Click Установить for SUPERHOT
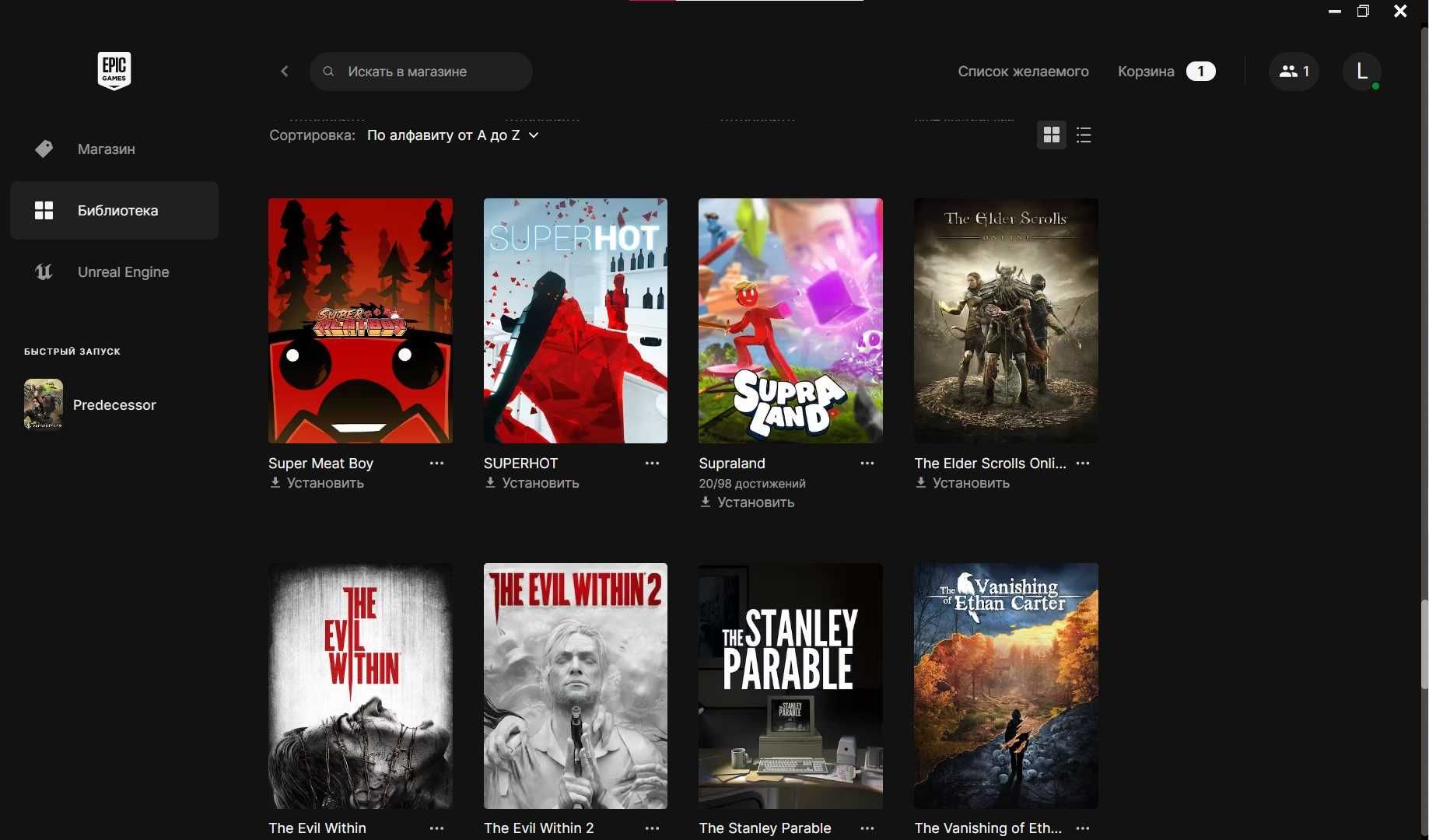The image size is (1429, 840). click(x=541, y=483)
